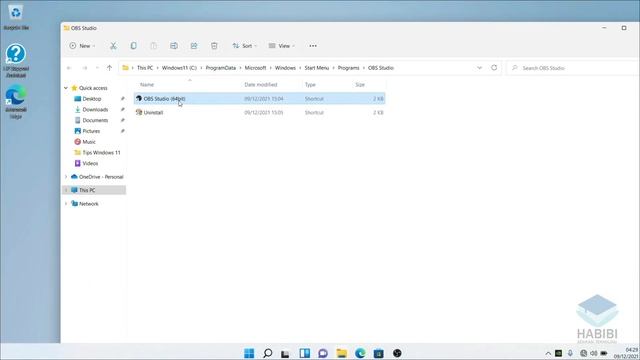Screen dimensions: 640x360
Task: Open the See more (three dots) menu
Action: coord(313,46)
